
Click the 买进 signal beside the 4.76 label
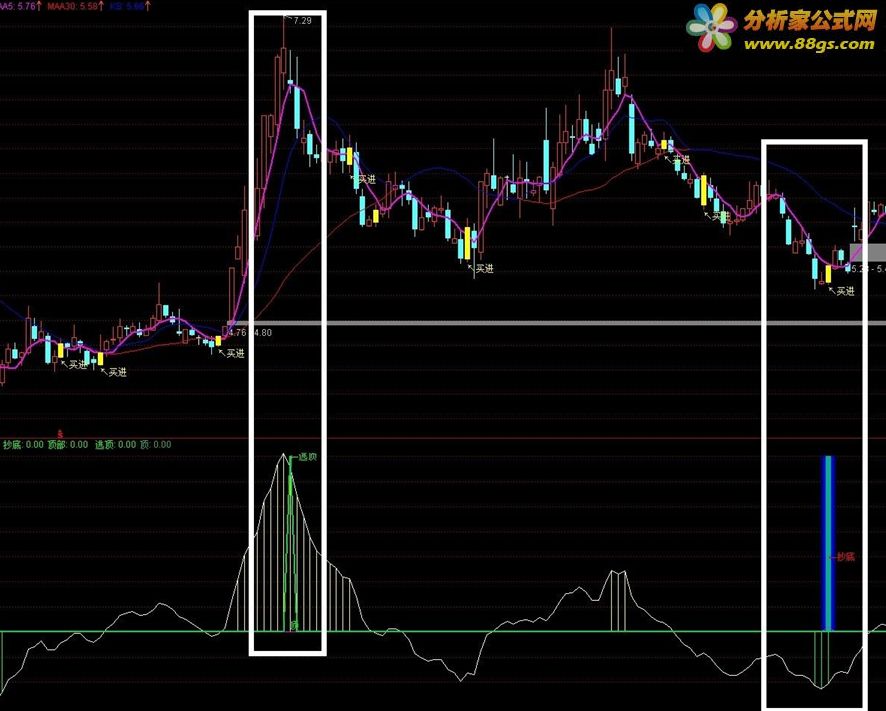point(235,353)
